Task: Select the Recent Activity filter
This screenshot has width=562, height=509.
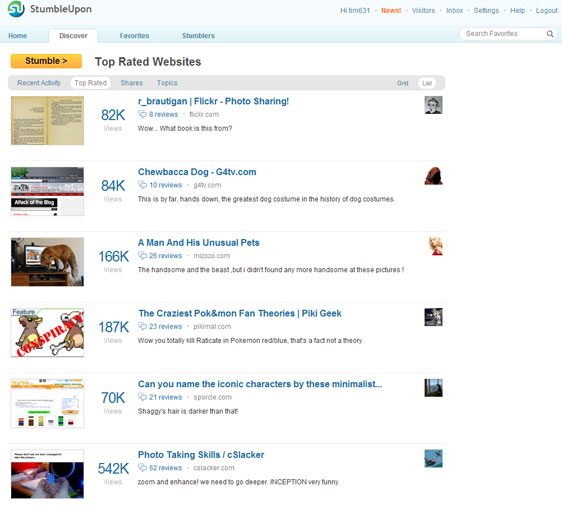Action: [x=39, y=83]
